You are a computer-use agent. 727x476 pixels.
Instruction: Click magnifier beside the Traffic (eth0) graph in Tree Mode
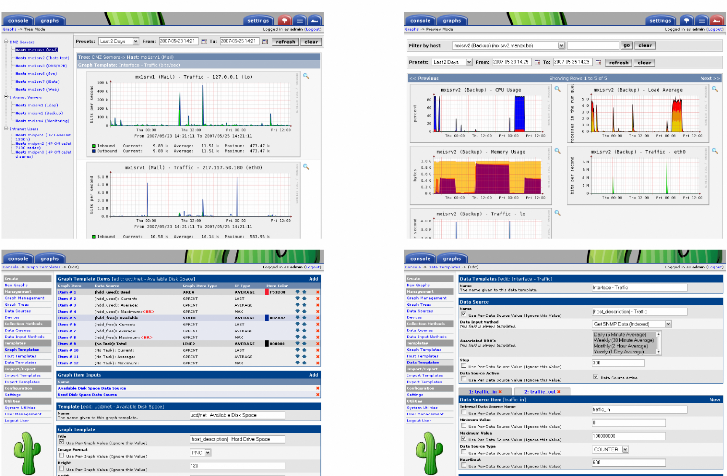point(306,166)
